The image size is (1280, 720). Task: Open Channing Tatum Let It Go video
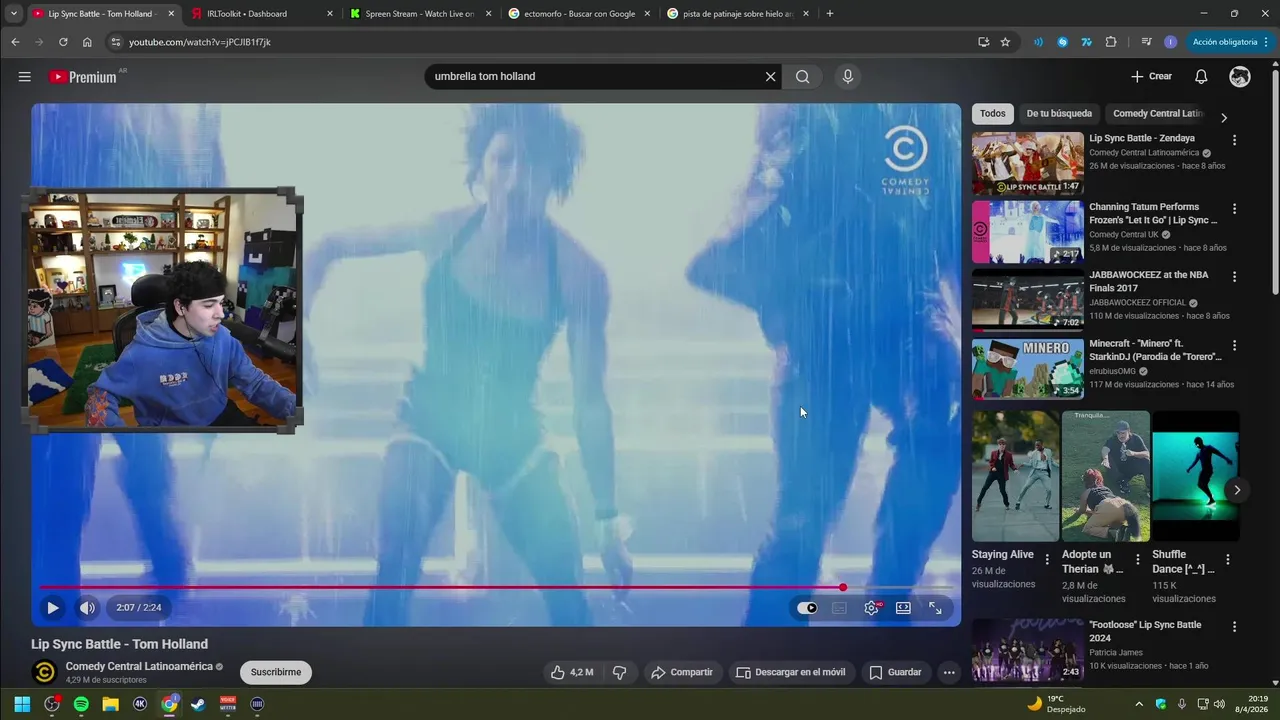coord(1027,232)
